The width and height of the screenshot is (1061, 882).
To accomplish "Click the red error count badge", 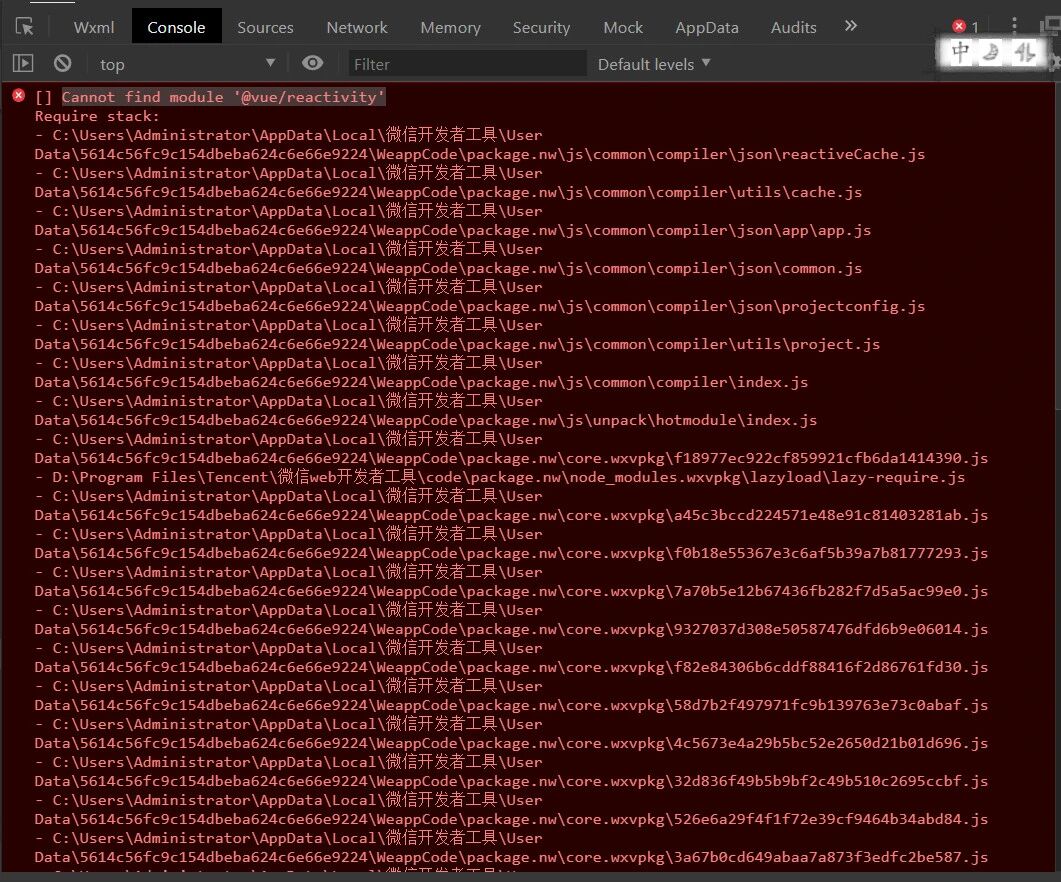I will (966, 26).
